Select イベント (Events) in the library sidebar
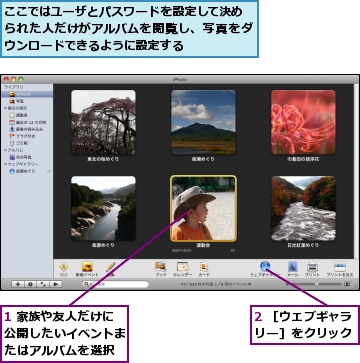Image resolution: width=360 pixels, height=363 pixels. (27, 94)
